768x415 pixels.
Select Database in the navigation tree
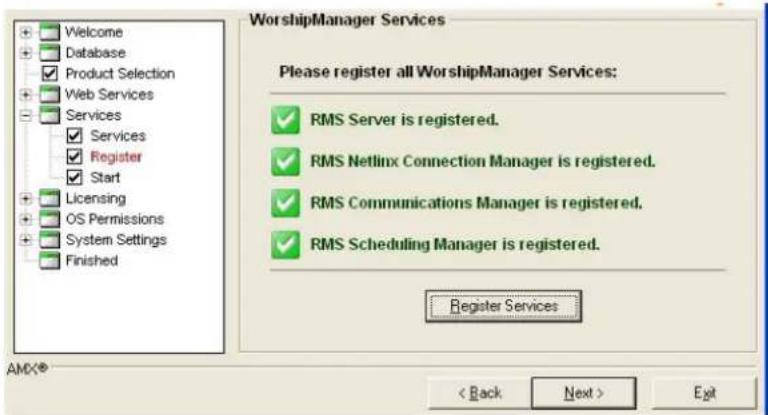[x=96, y=52]
